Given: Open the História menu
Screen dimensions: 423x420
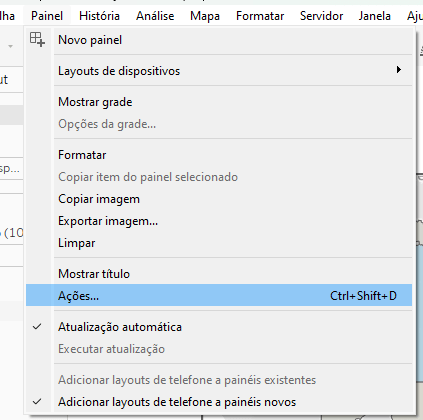Looking at the screenshot, I should (x=99, y=16).
